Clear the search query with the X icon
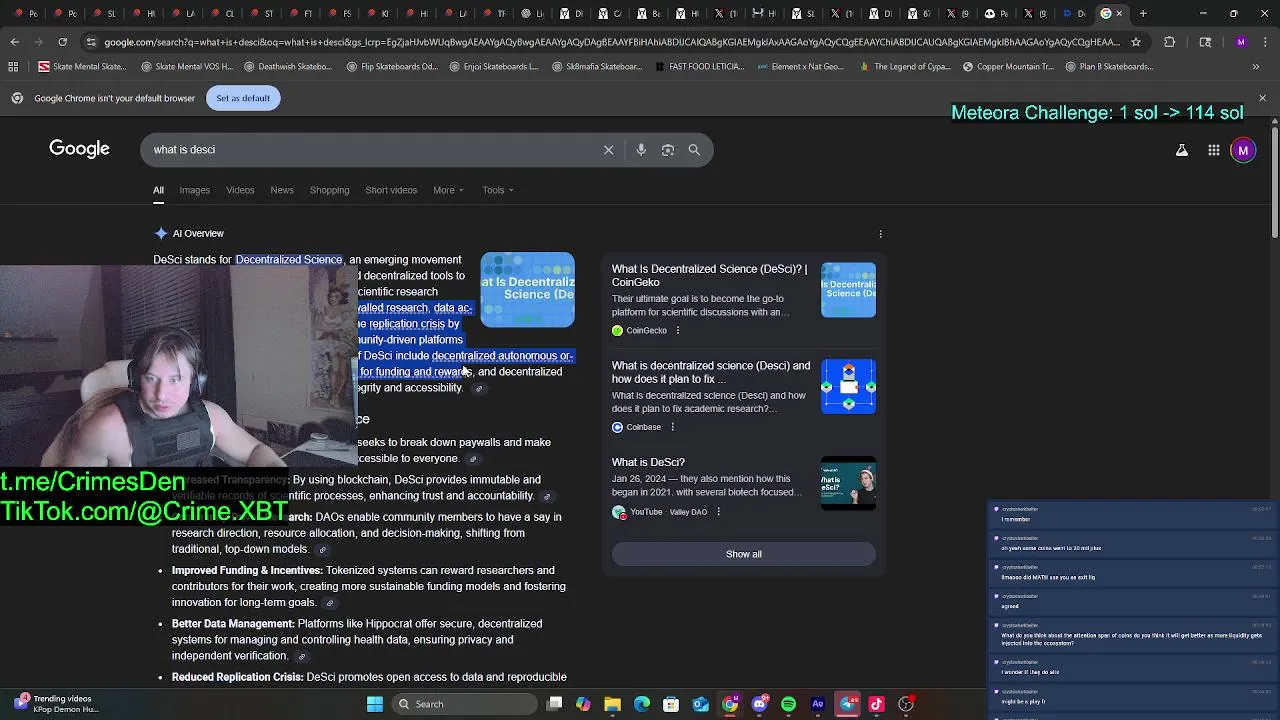 [608, 150]
